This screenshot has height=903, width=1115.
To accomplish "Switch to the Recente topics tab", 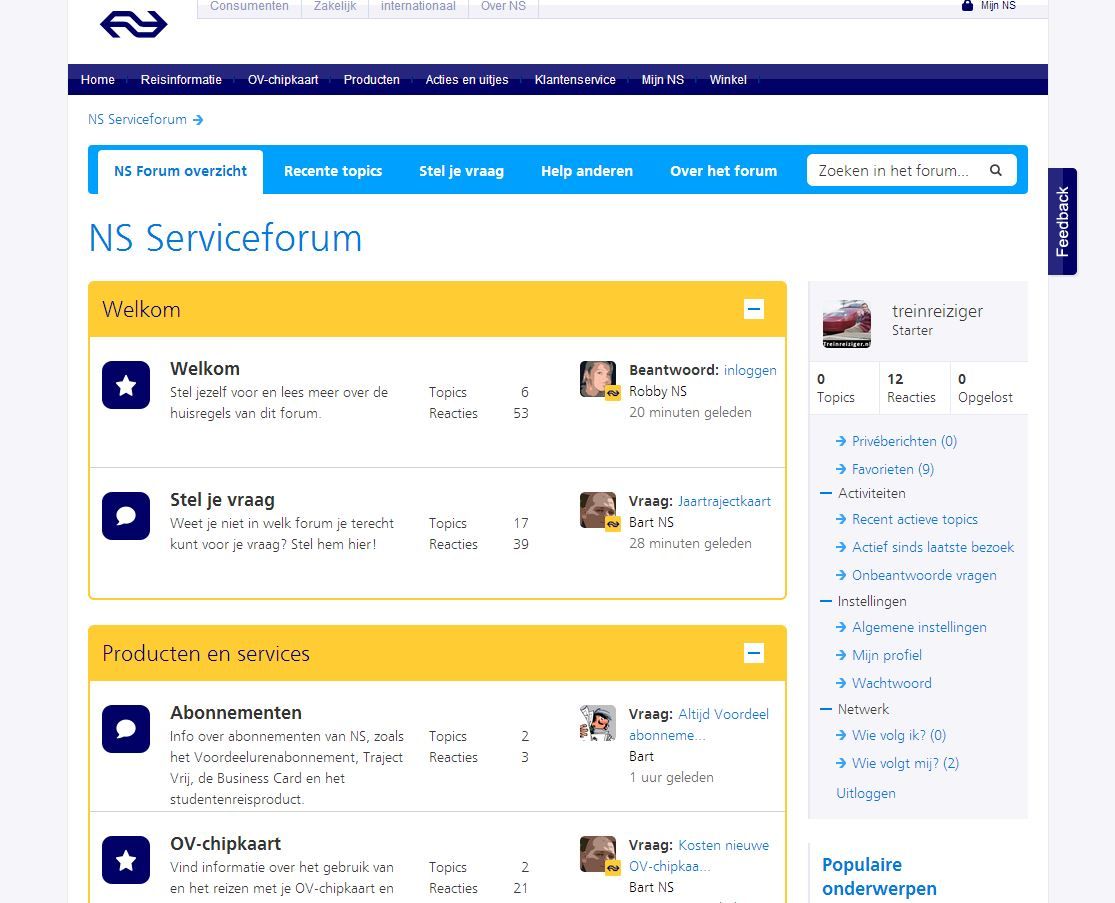I will pos(333,171).
